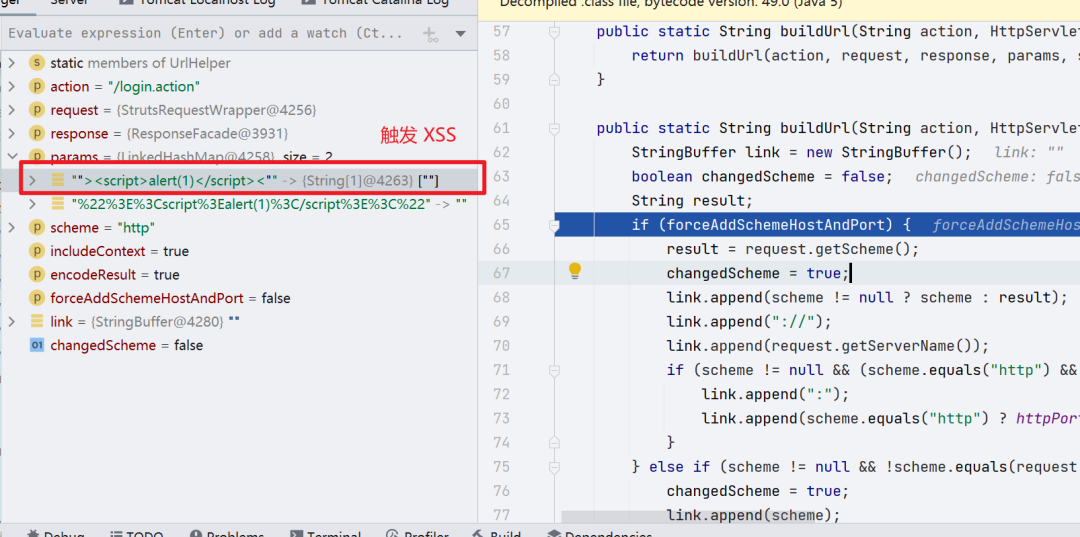Select the changedScheme = false row
Screen dimensions: 1080x537
point(239,345)
